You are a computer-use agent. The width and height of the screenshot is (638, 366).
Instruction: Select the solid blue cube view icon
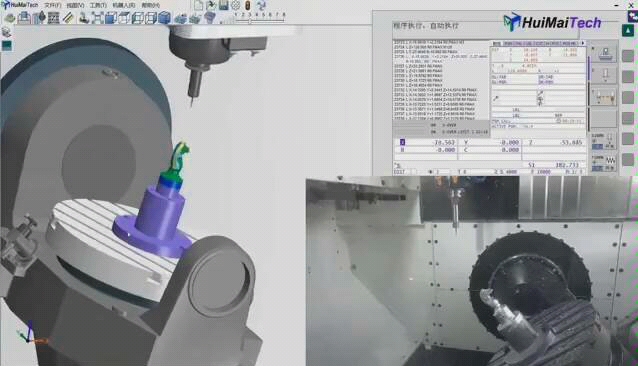pyautogui.click(x=164, y=18)
